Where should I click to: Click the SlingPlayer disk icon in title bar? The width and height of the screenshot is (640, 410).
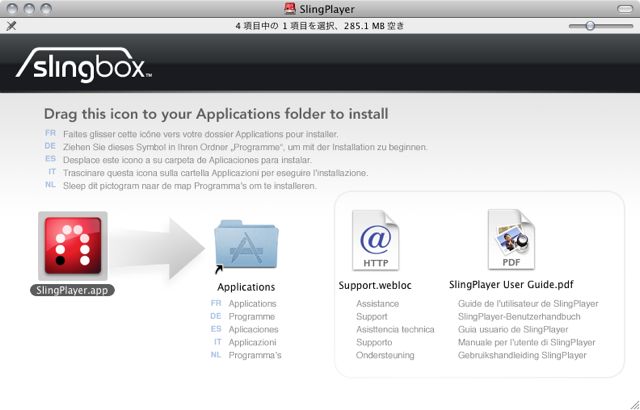click(x=290, y=9)
